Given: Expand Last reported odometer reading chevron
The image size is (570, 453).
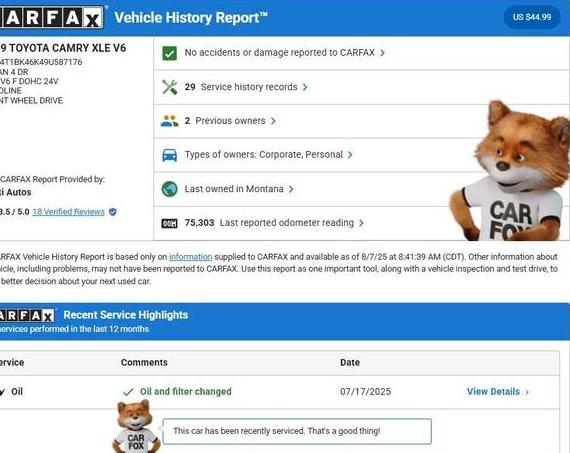Looking at the screenshot, I should 361,223.
